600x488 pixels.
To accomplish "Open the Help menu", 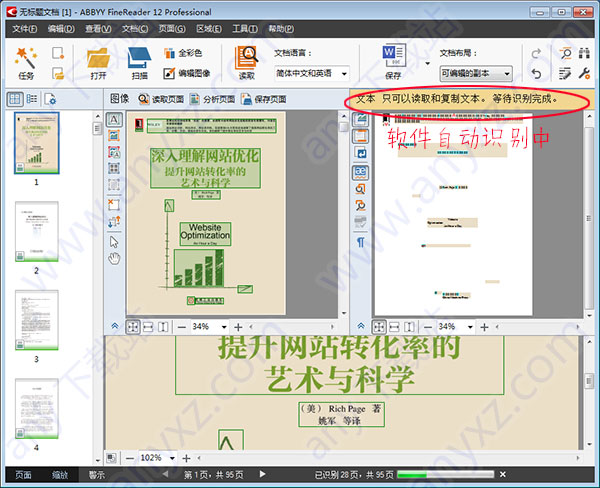I will pos(281,29).
